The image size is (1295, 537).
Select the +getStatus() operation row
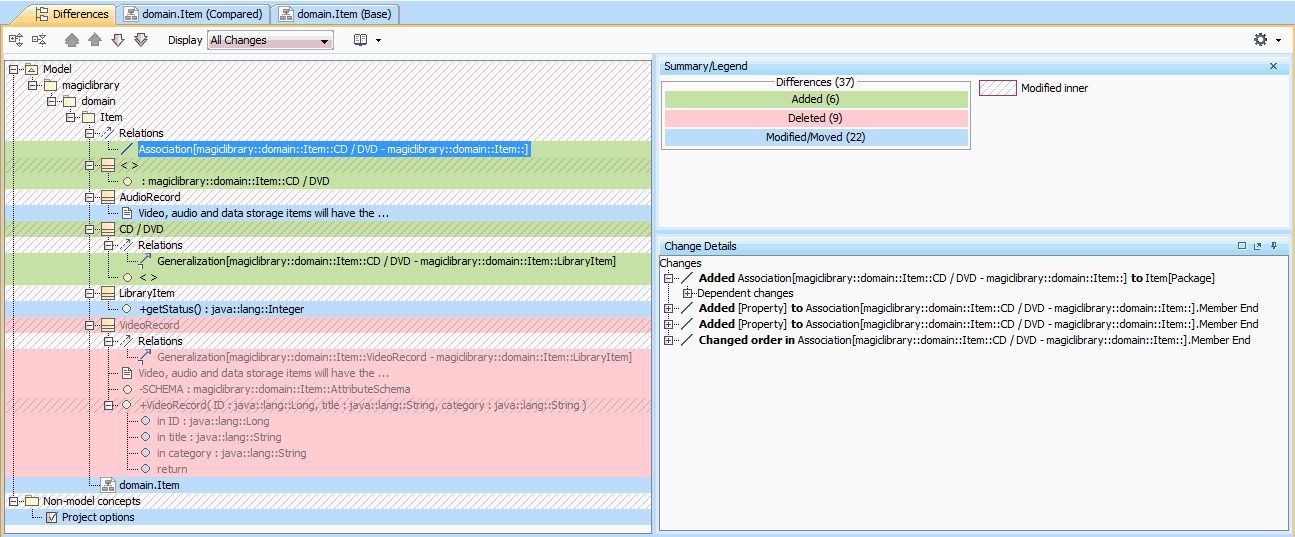[x=221, y=309]
